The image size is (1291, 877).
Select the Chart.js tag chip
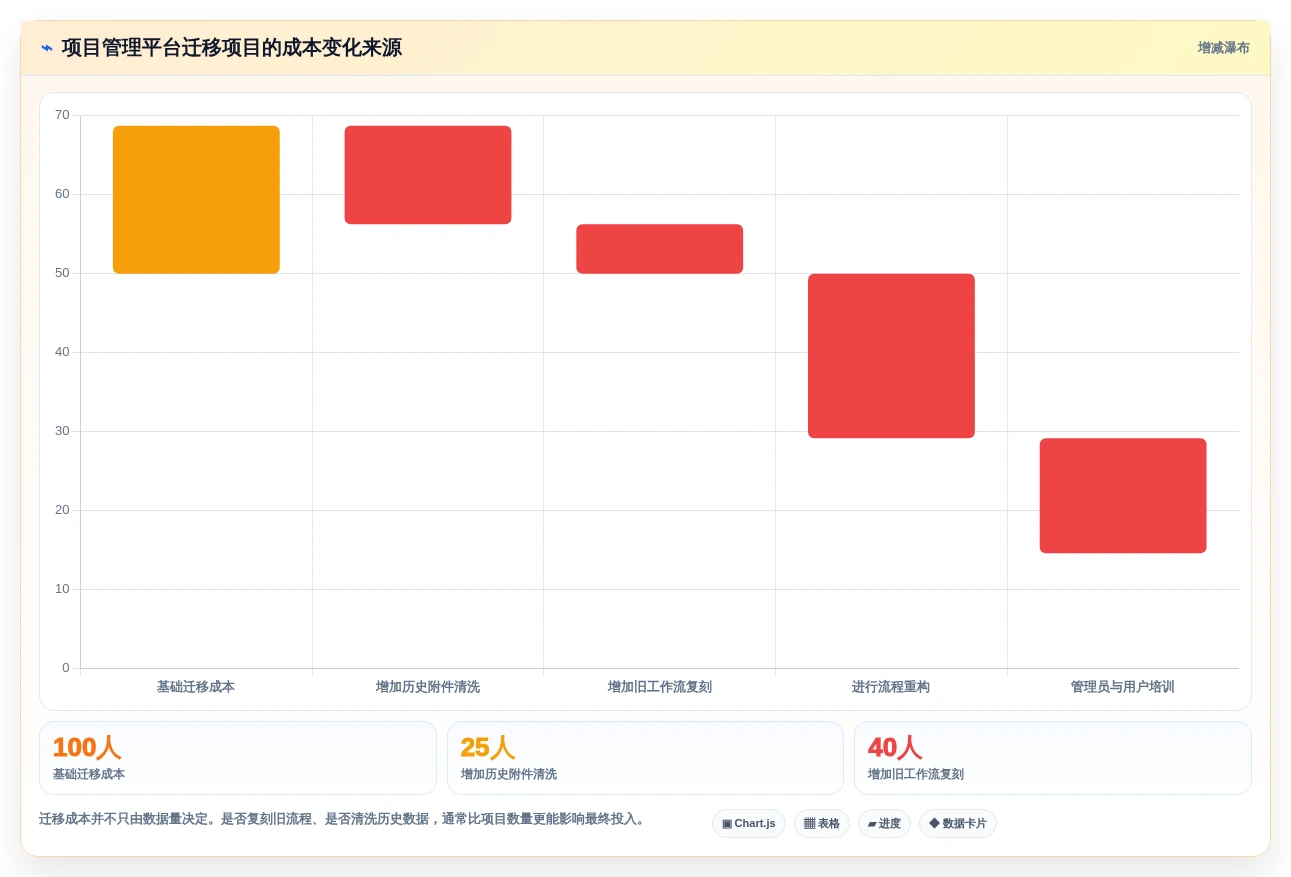pyautogui.click(x=749, y=824)
